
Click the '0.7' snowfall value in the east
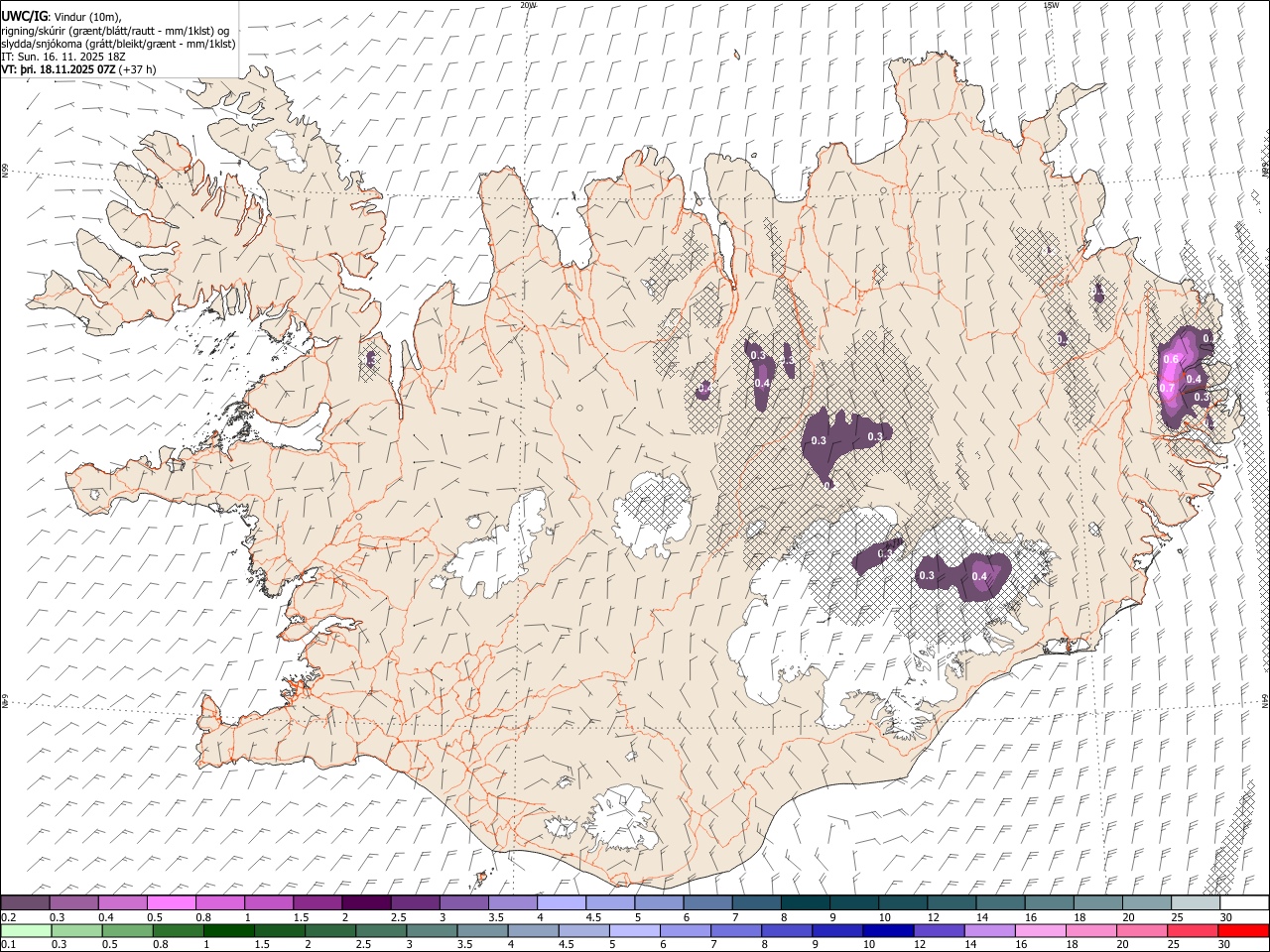[x=1167, y=387]
